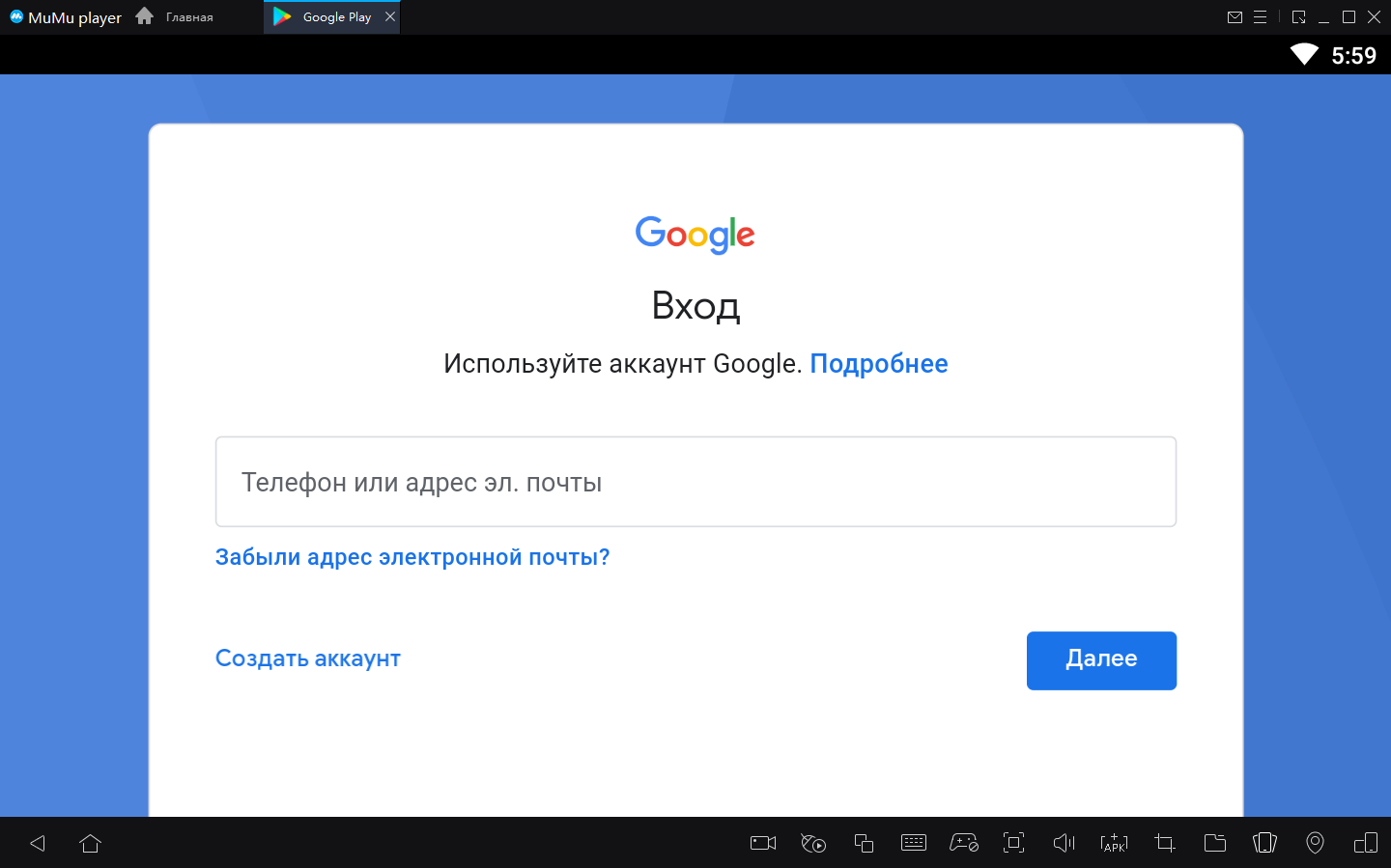This screenshot has height=868, width=1391.
Task: Open the multi-instance windows icon
Action: coord(864,843)
